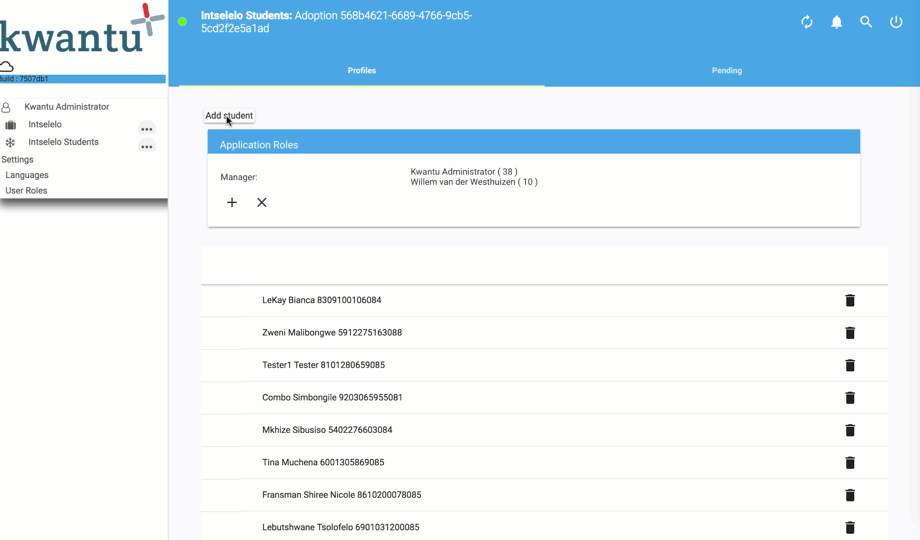Image resolution: width=920 pixels, height=540 pixels.
Task: Click the green status indicator dot
Action: 182,22
